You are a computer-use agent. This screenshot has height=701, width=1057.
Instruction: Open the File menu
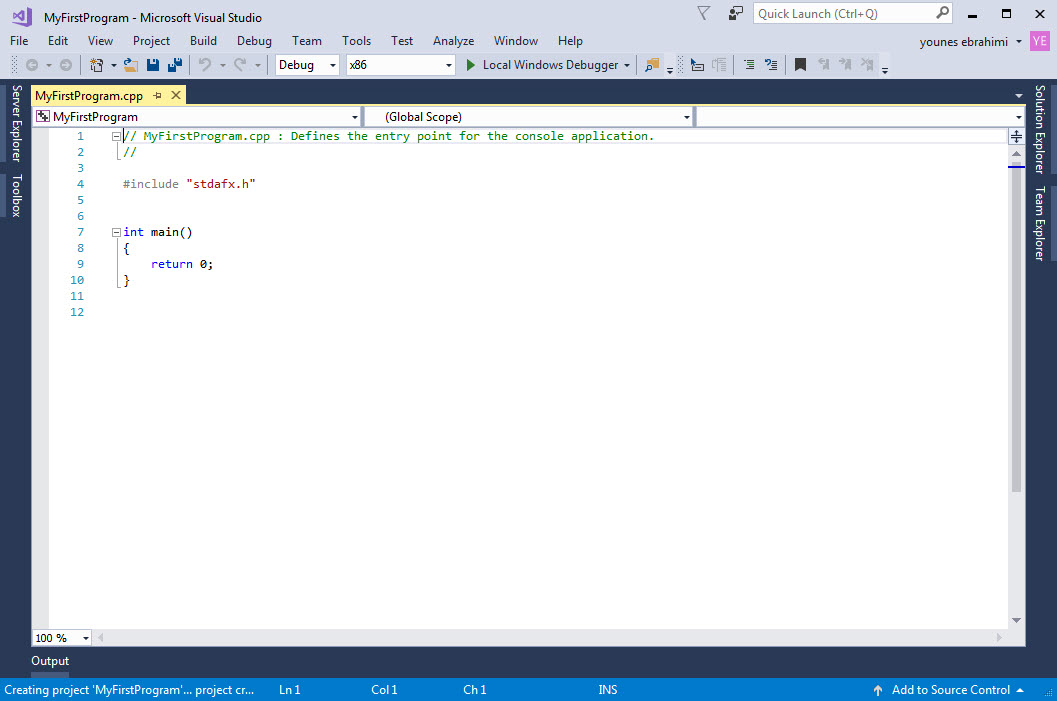tap(19, 41)
